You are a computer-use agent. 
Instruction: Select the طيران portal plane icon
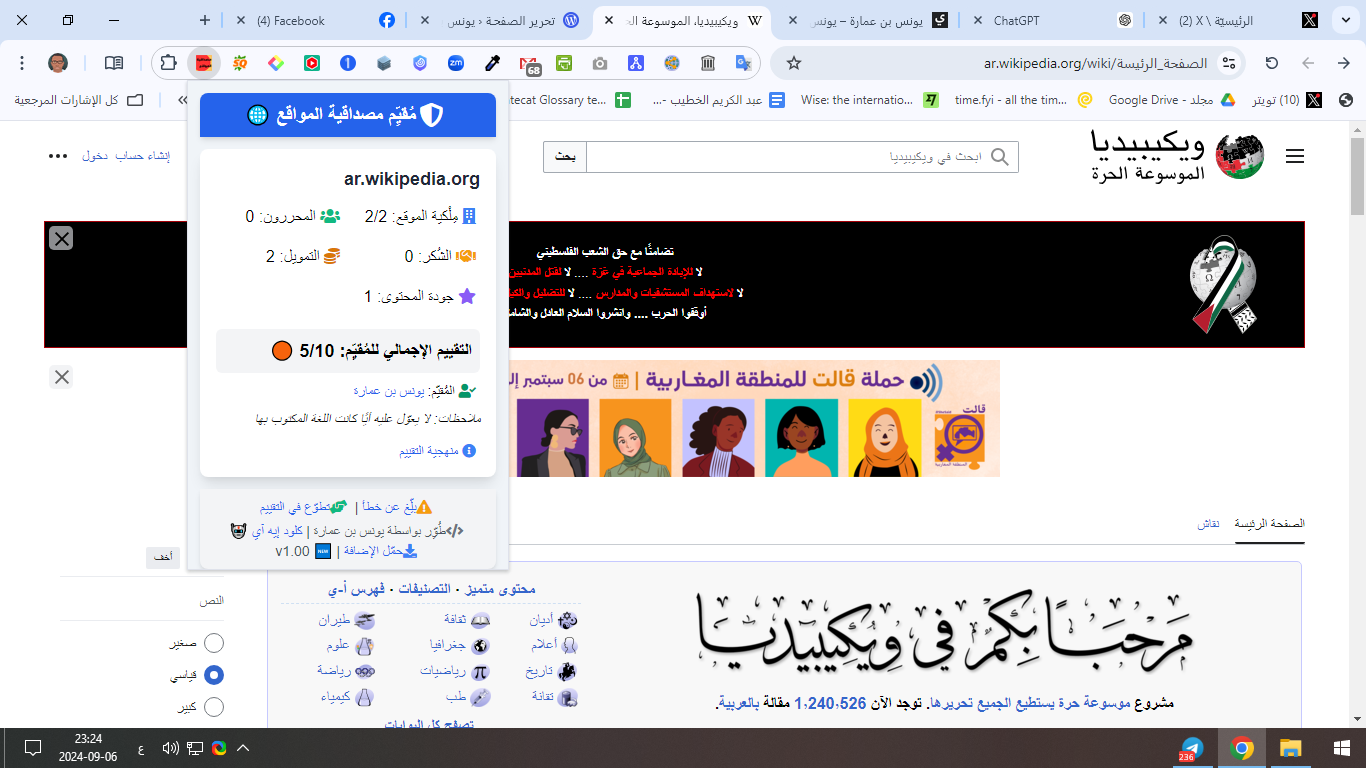coord(364,621)
